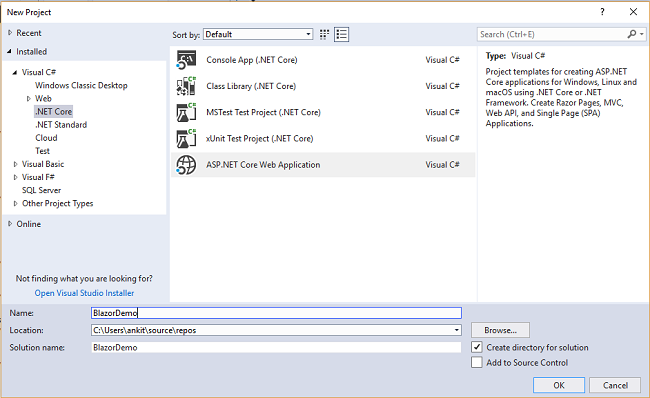Viewport: 650px width, 398px height.
Task: Select ASP.NET Core Web Application globe icon
Action: pos(186,165)
